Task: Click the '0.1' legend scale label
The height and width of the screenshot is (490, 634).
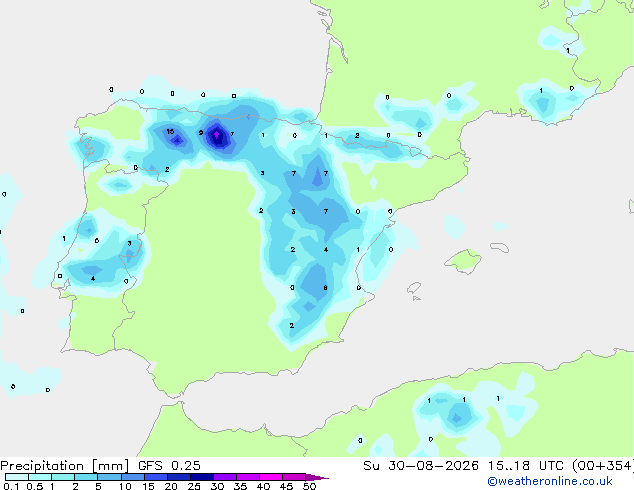Action: pos(11,486)
